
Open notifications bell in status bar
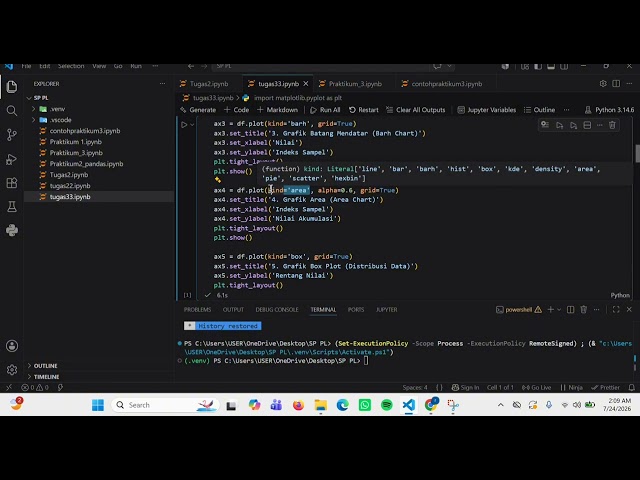(x=631, y=387)
